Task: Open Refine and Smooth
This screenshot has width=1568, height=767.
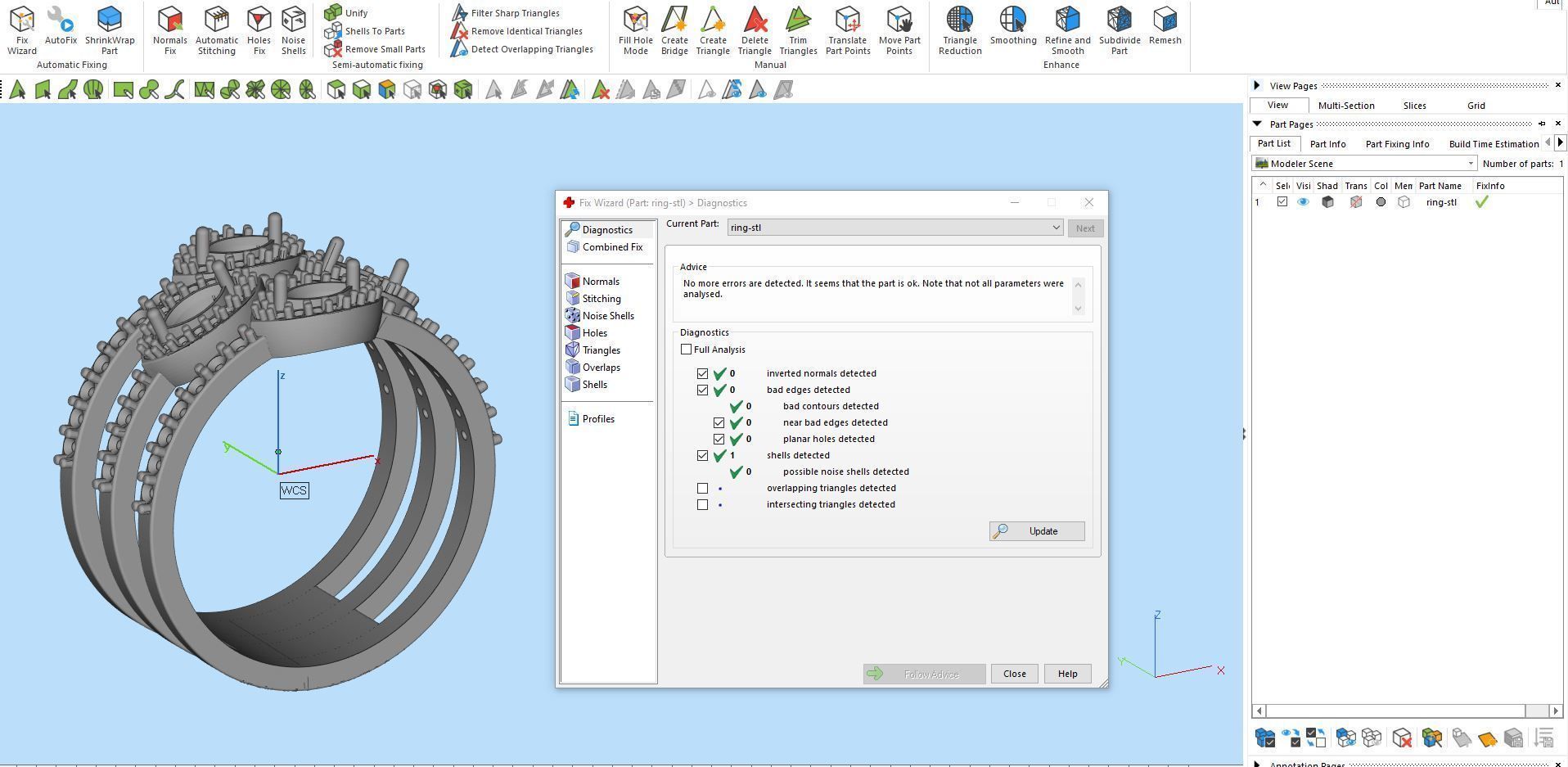Action: pyautogui.click(x=1068, y=31)
